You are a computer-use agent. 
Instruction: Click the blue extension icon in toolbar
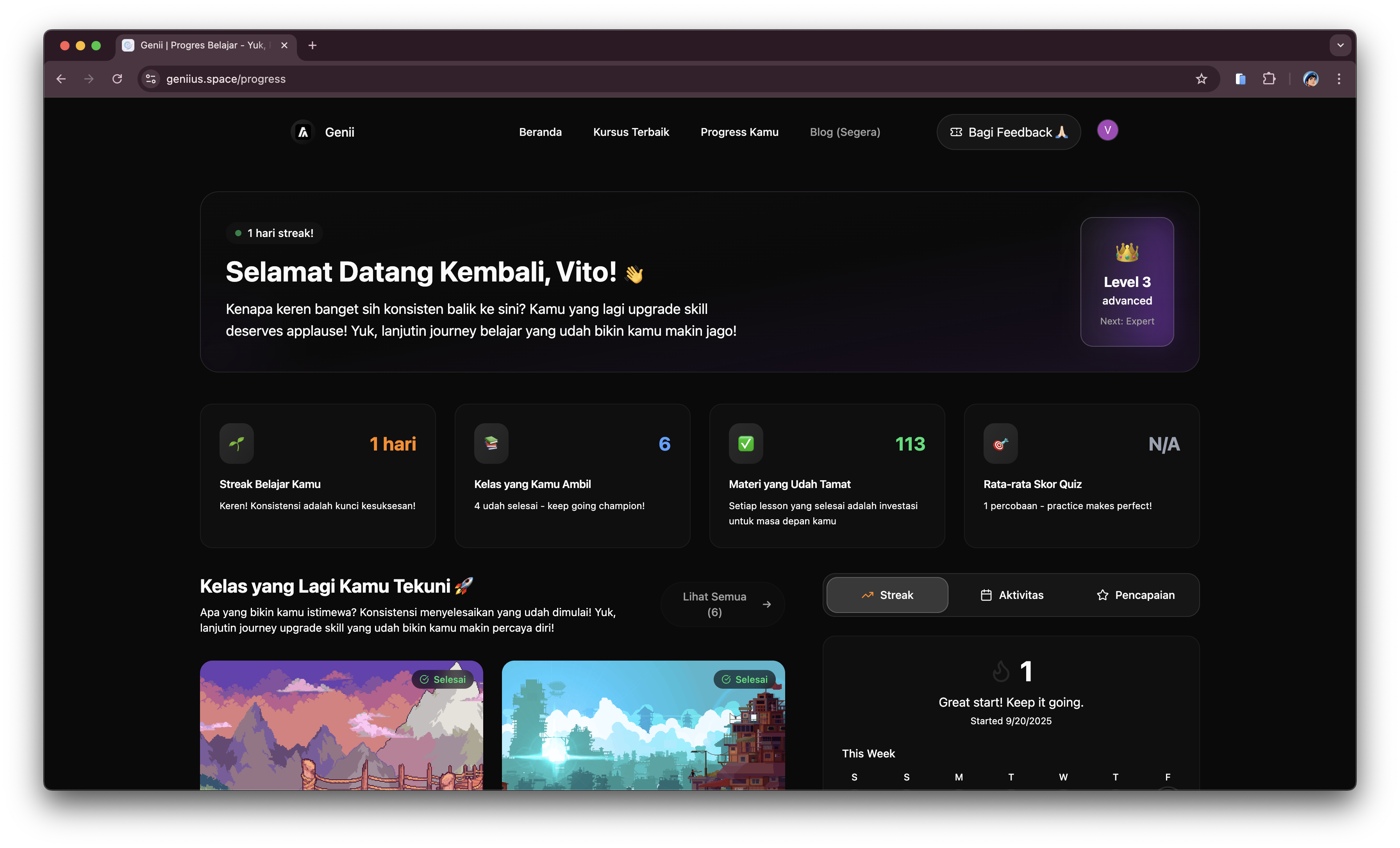1240,79
